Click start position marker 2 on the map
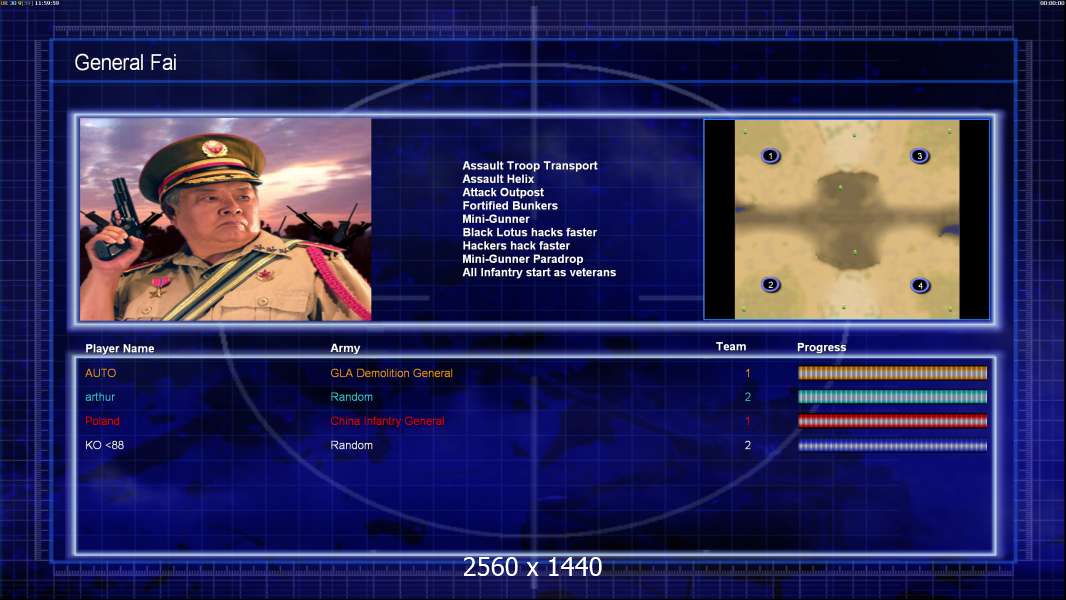The width and height of the screenshot is (1066, 600). coord(770,285)
